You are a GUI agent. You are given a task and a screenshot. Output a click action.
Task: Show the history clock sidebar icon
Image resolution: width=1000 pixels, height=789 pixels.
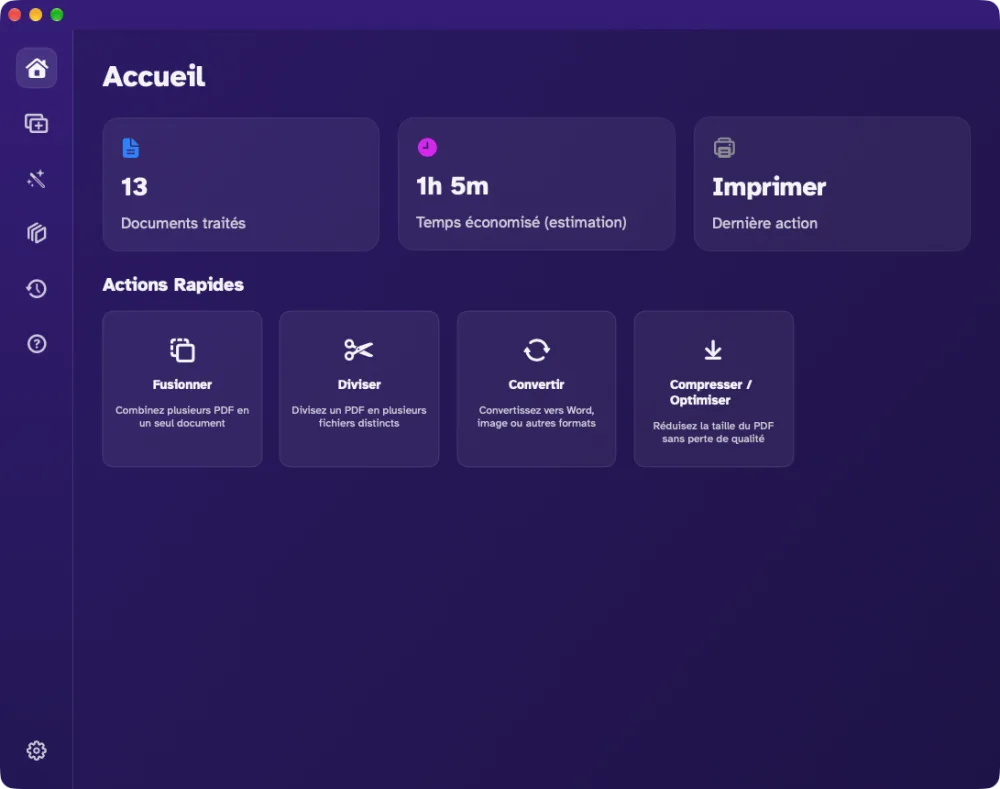[x=36, y=288]
